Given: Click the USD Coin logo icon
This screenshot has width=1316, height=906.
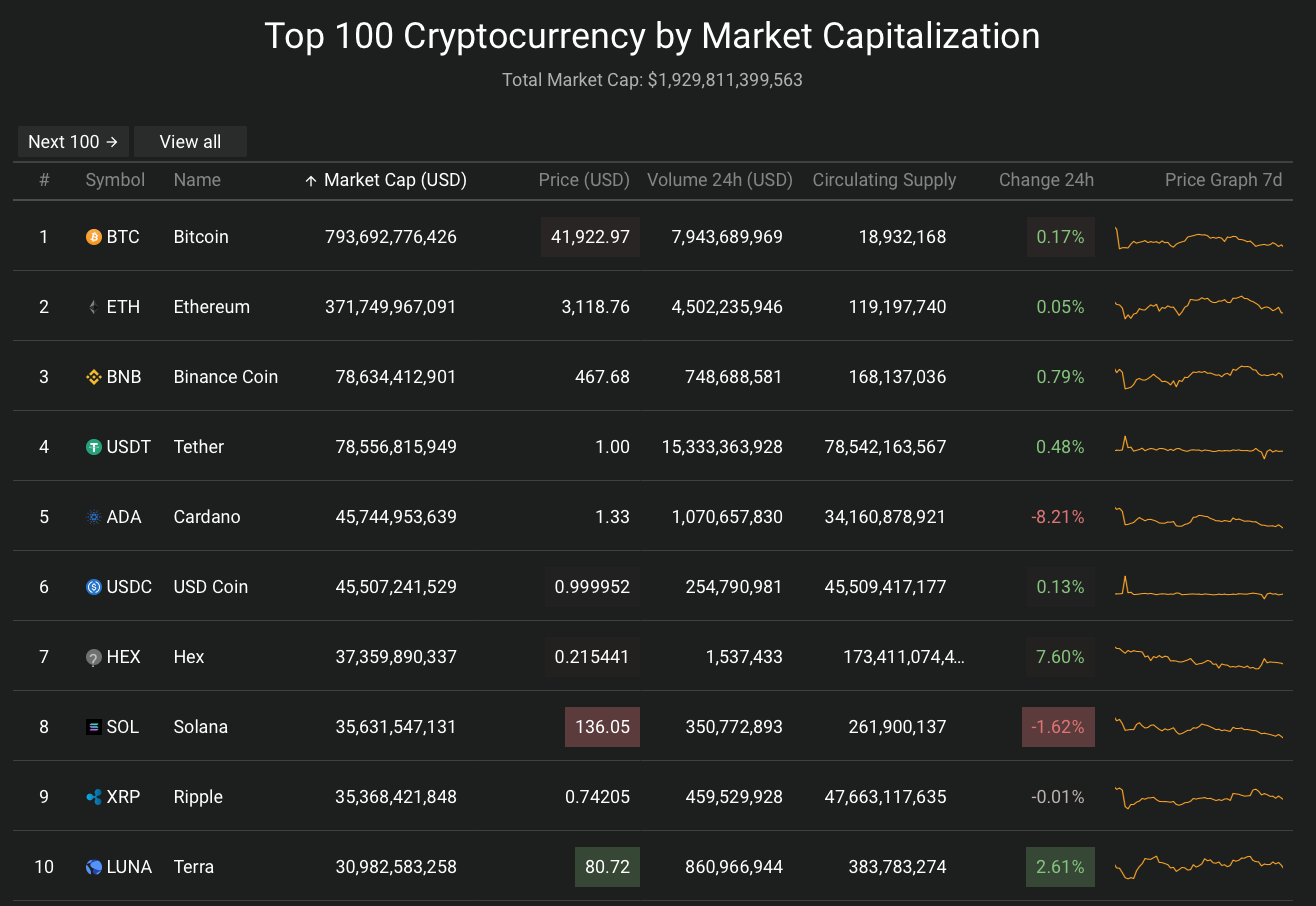Looking at the screenshot, I should click(x=94, y=587).
